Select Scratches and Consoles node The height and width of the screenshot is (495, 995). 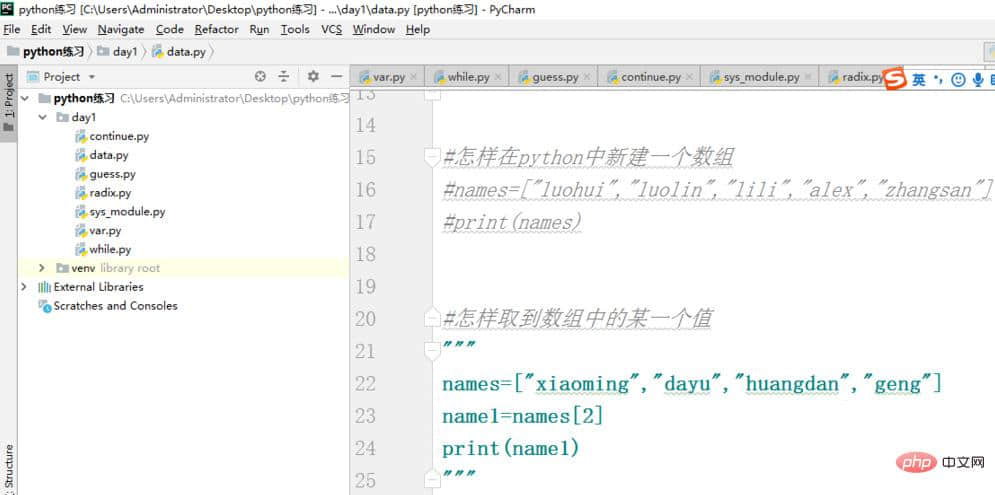pyautogui.click(x=115, y=306)
